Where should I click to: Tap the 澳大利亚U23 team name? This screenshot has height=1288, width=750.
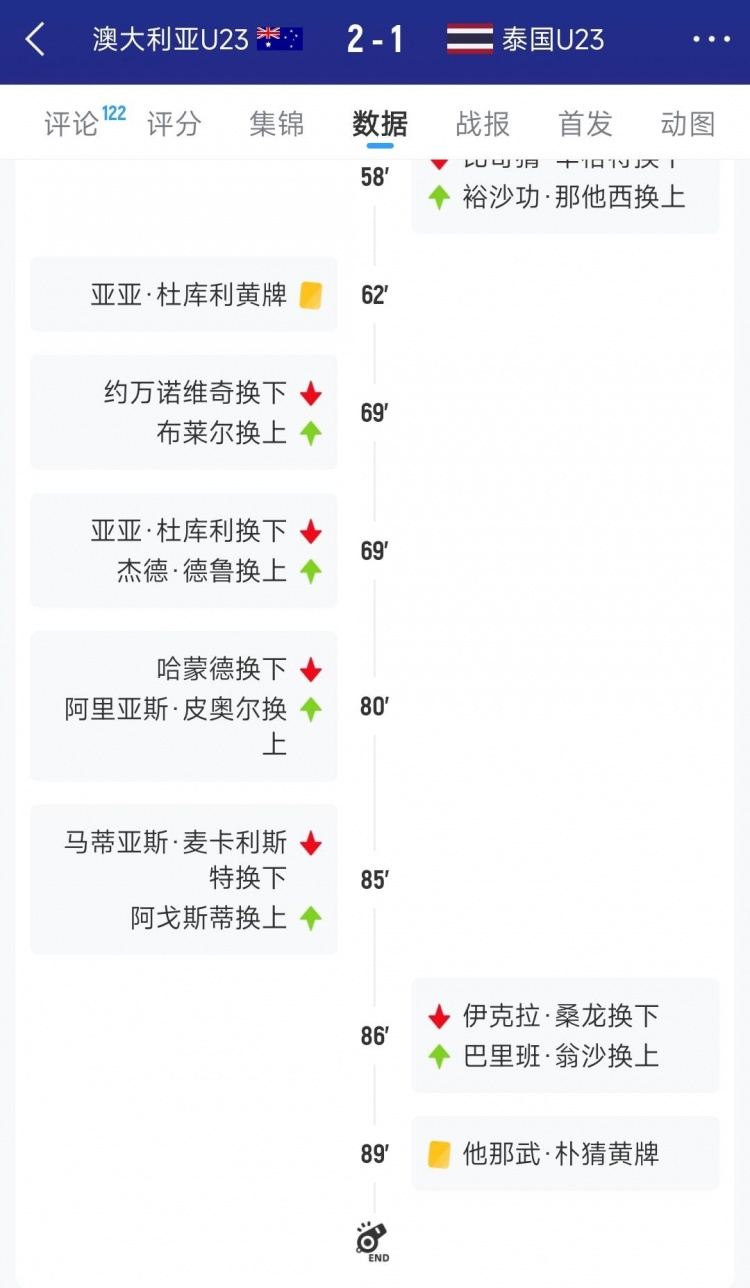(x=170, y=40)
